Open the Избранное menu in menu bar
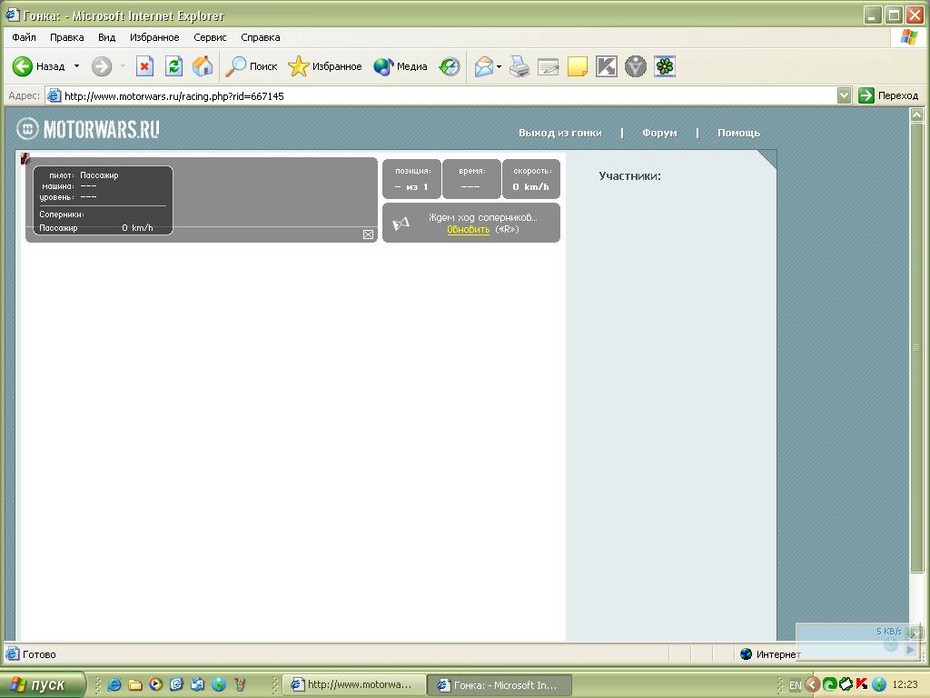 (x=154, y=37)
